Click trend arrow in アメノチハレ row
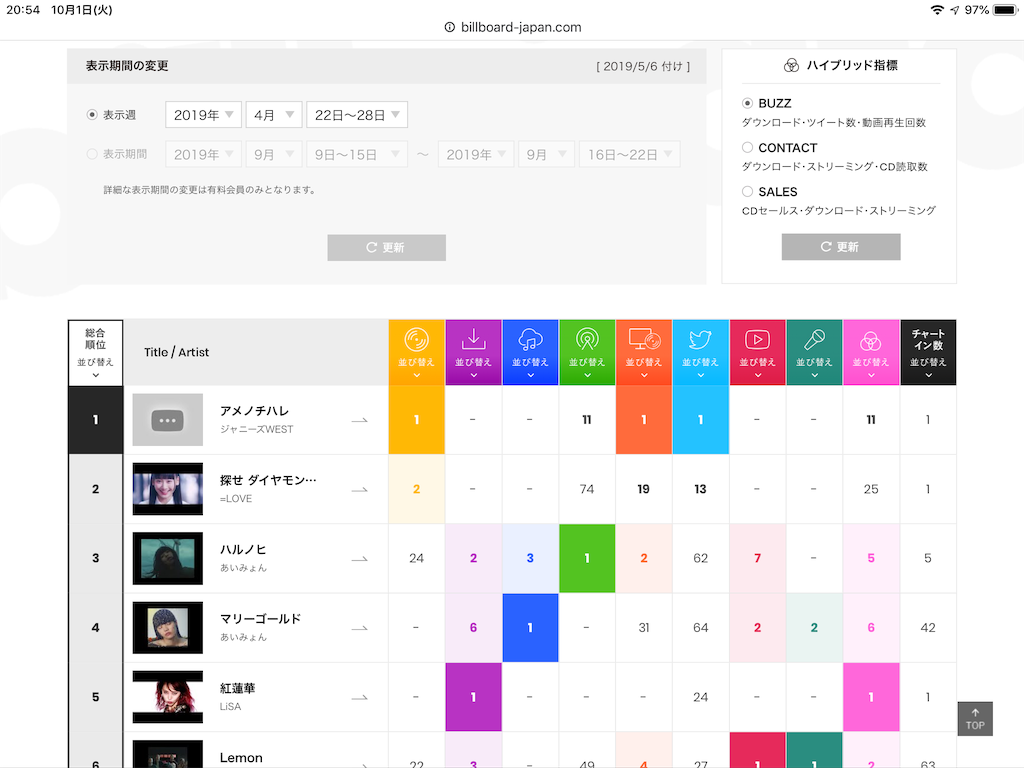Screen dimensions: 1024x768 click(x=359, y=421)
